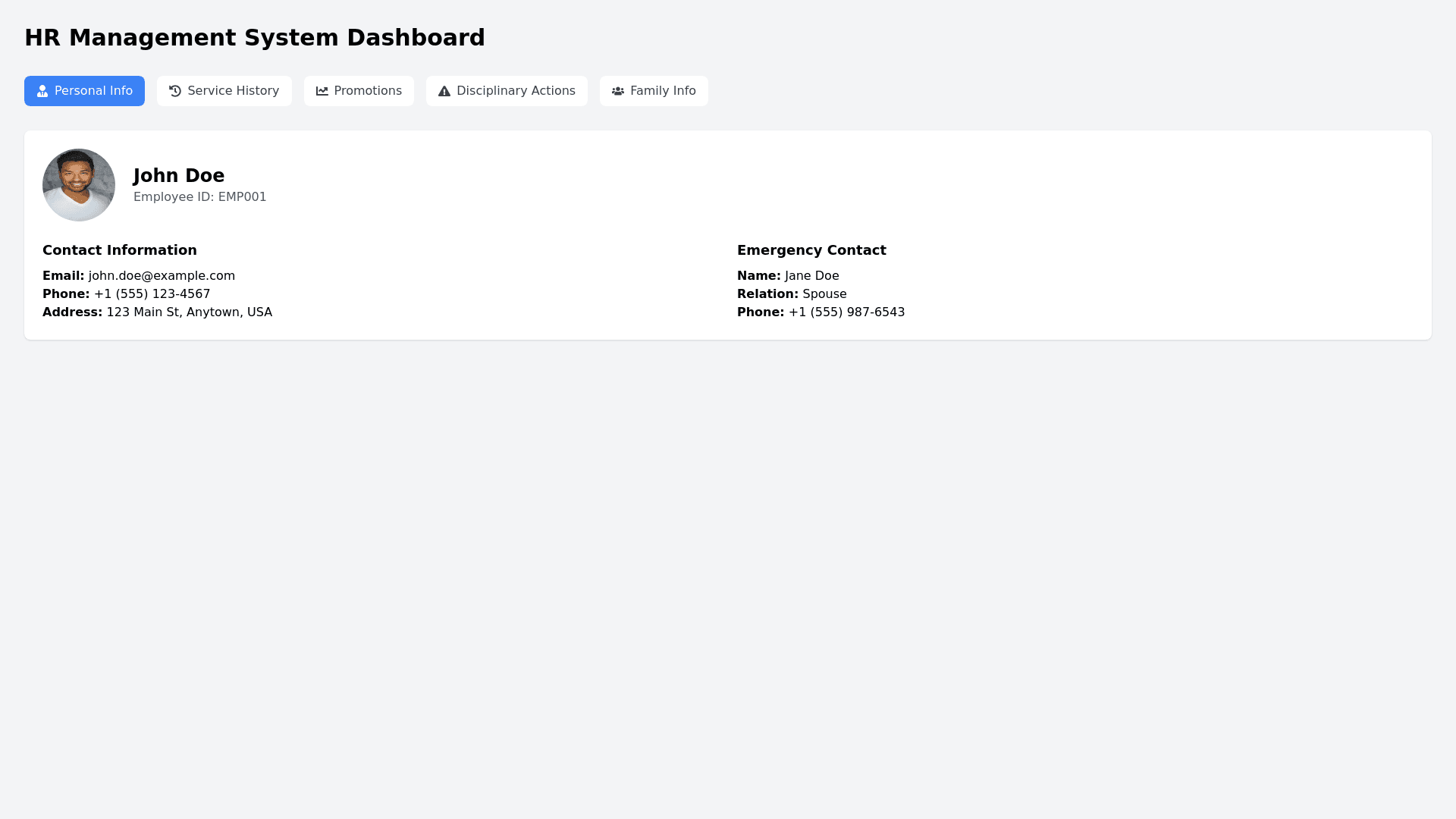Click the user icon on Personal Info tab

tap(42, 91)
